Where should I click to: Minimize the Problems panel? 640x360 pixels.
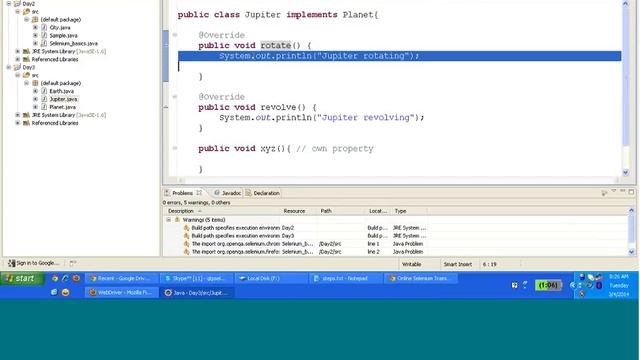click(622, 191)
